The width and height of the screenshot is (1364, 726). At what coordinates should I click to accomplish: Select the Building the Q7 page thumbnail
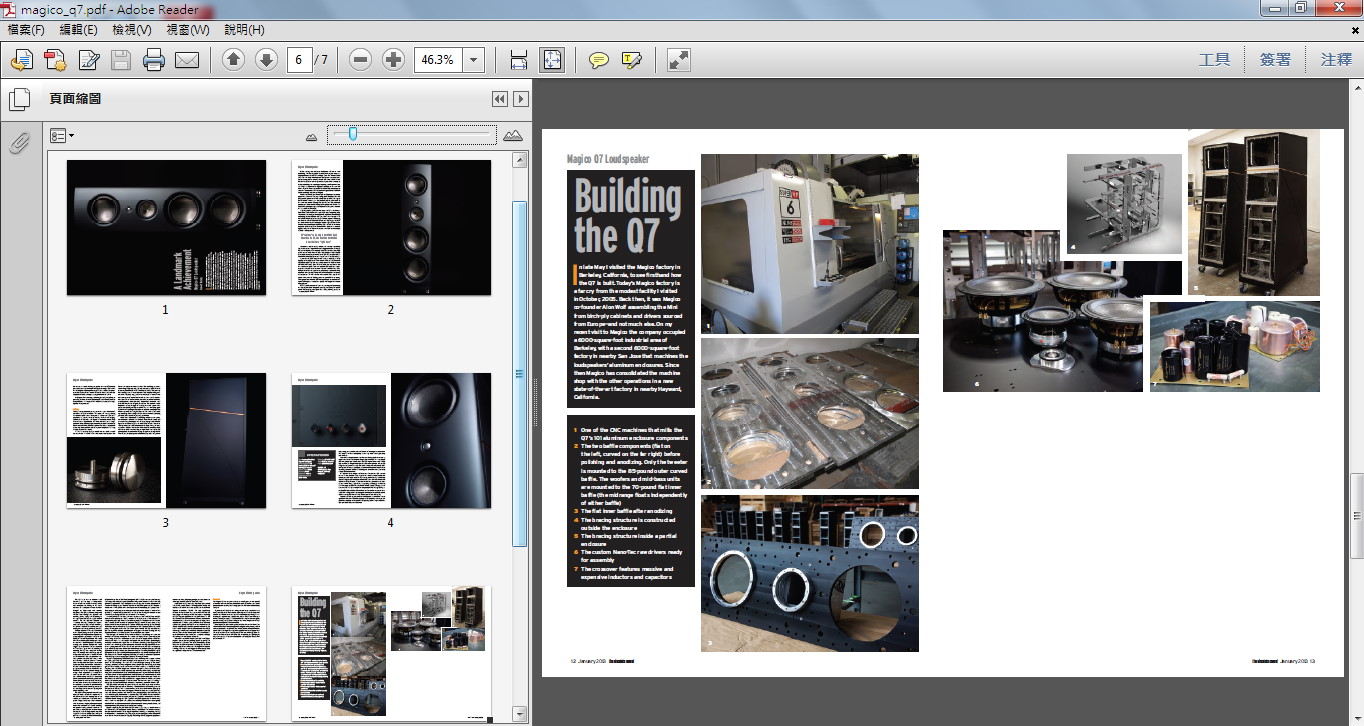click(x=391, y=653)
